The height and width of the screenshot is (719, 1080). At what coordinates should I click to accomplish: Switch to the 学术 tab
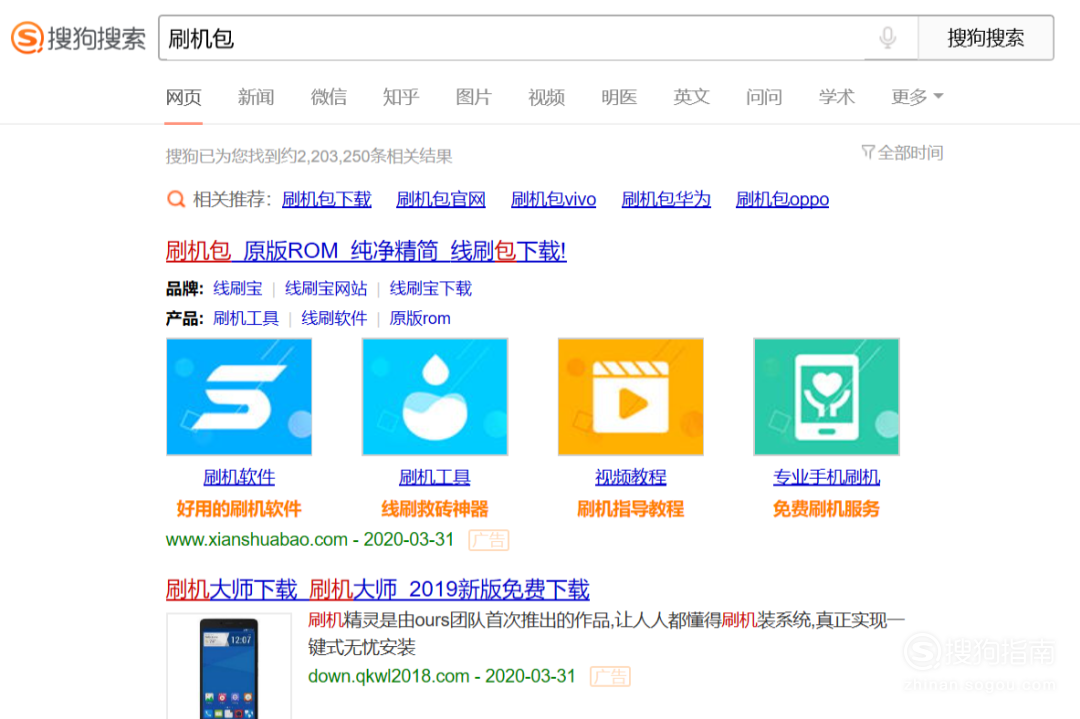837,97
